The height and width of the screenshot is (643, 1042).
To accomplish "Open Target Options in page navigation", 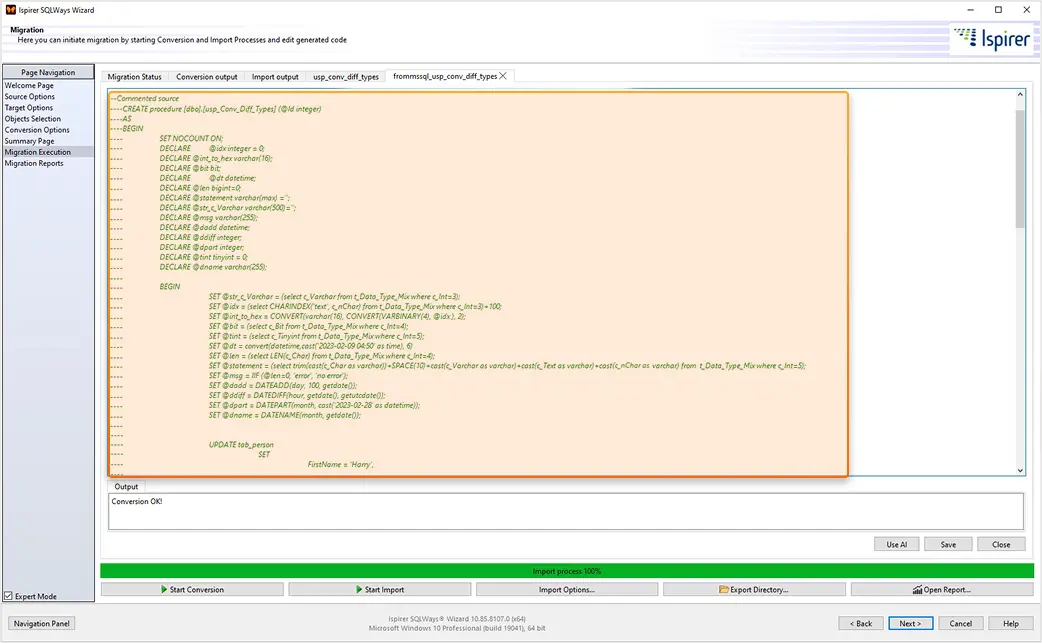I will point(29,108).
